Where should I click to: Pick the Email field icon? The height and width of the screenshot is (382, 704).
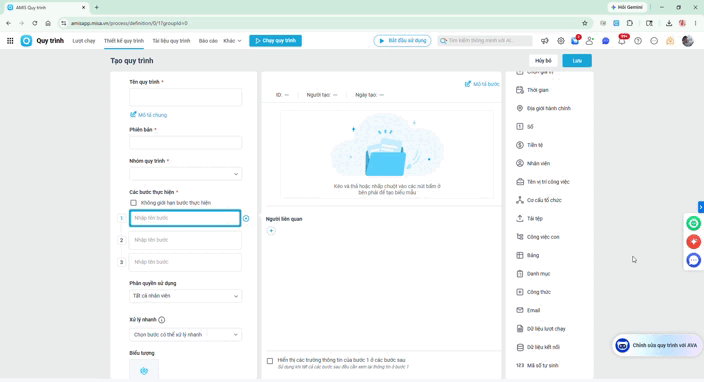pyautogui.click(x=519, y=310)
